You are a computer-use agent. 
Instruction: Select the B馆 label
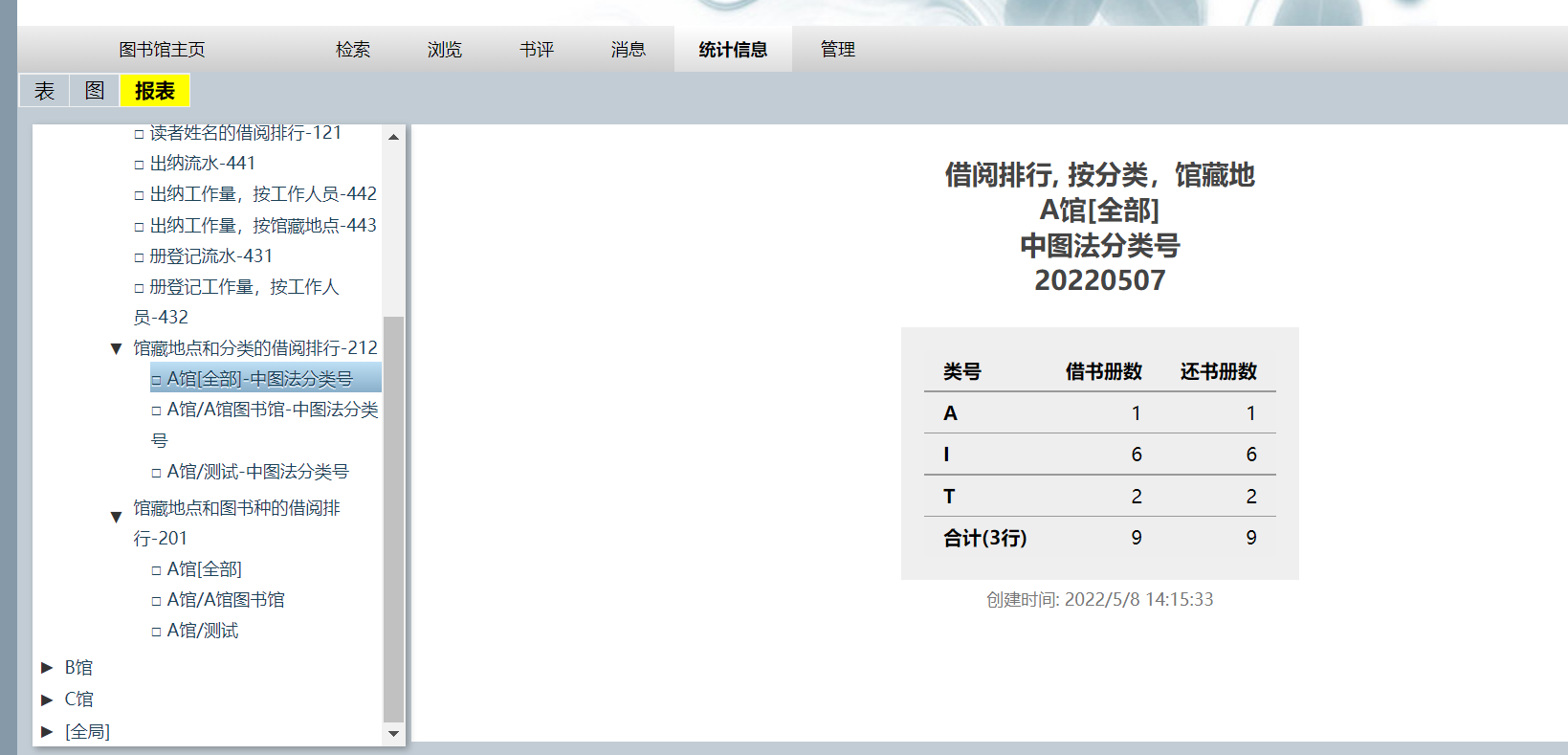pos(78,668)
